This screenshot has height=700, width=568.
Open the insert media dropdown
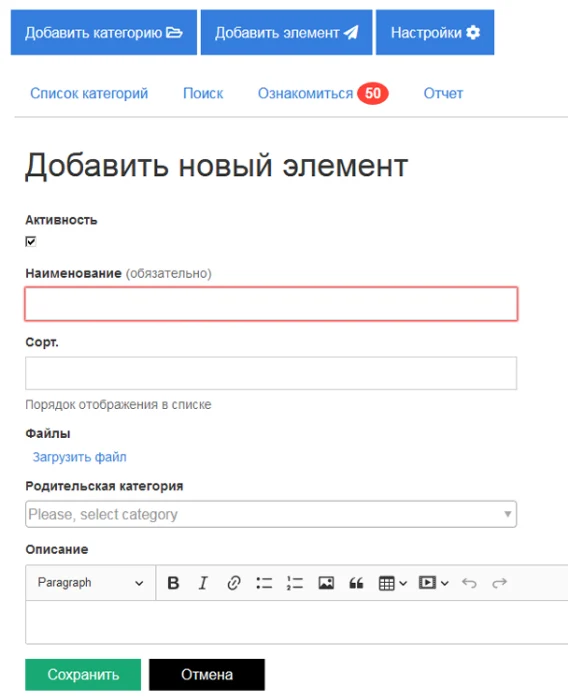433,583
